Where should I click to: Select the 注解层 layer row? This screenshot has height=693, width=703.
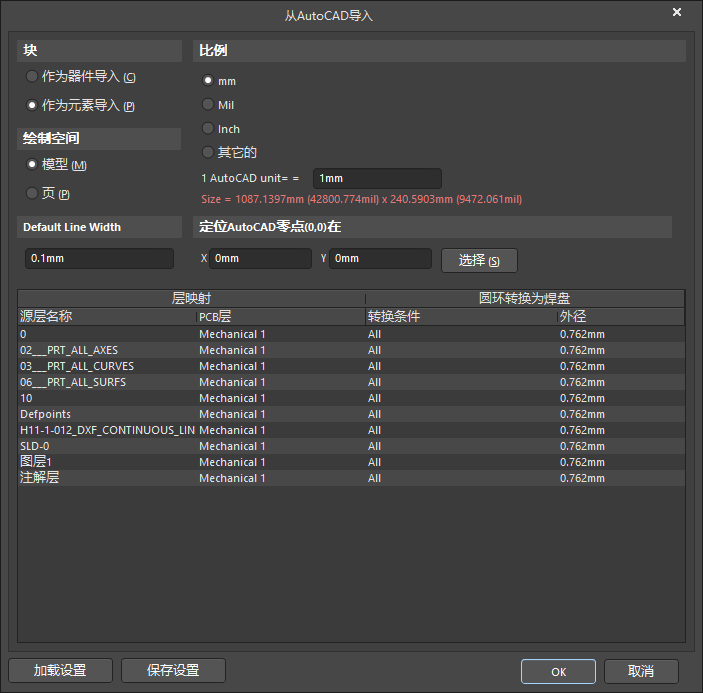pyautogui.click(x=352, y=478)
